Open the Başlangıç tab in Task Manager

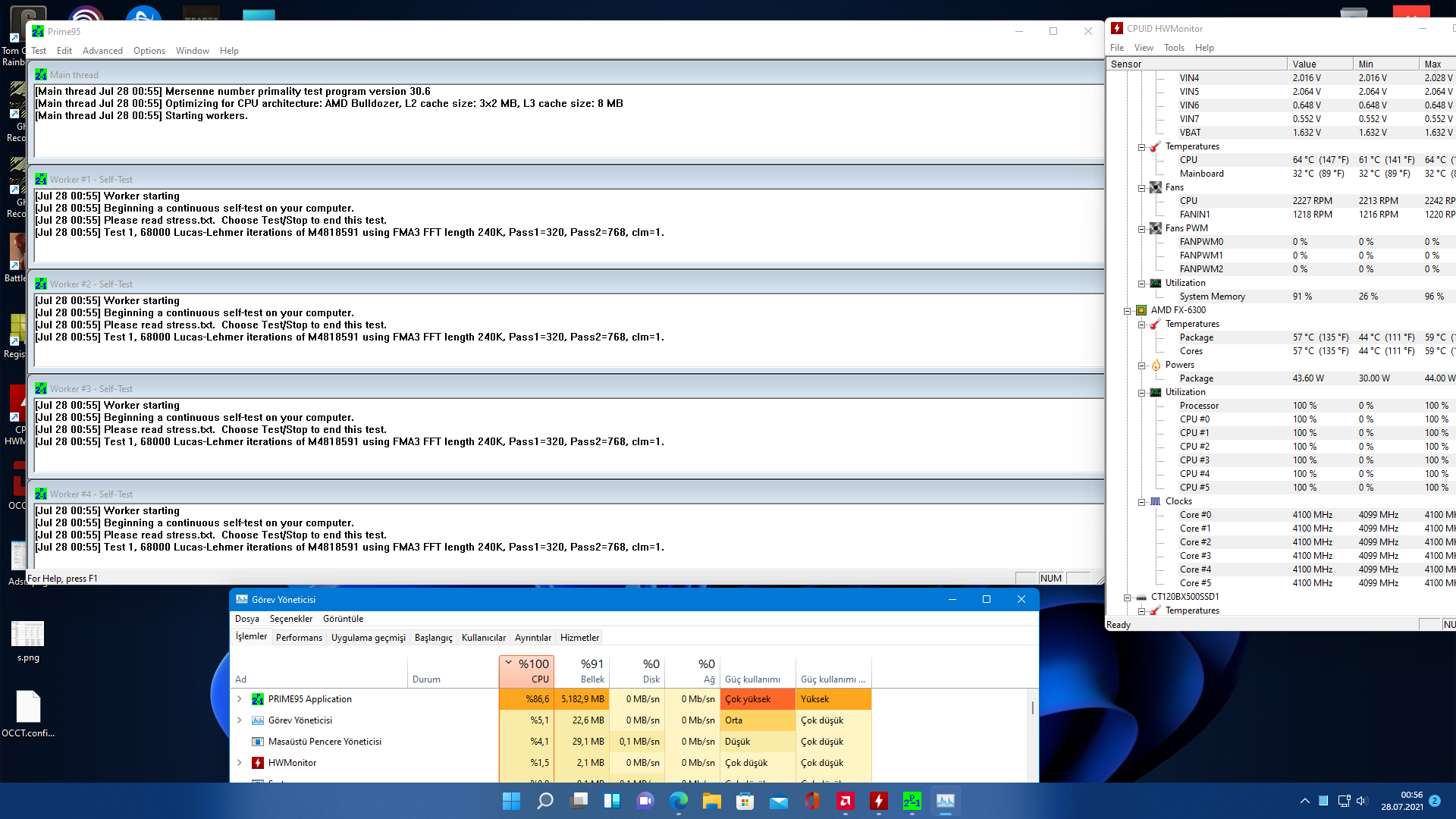pyautogui.click(x=433, y=638)
